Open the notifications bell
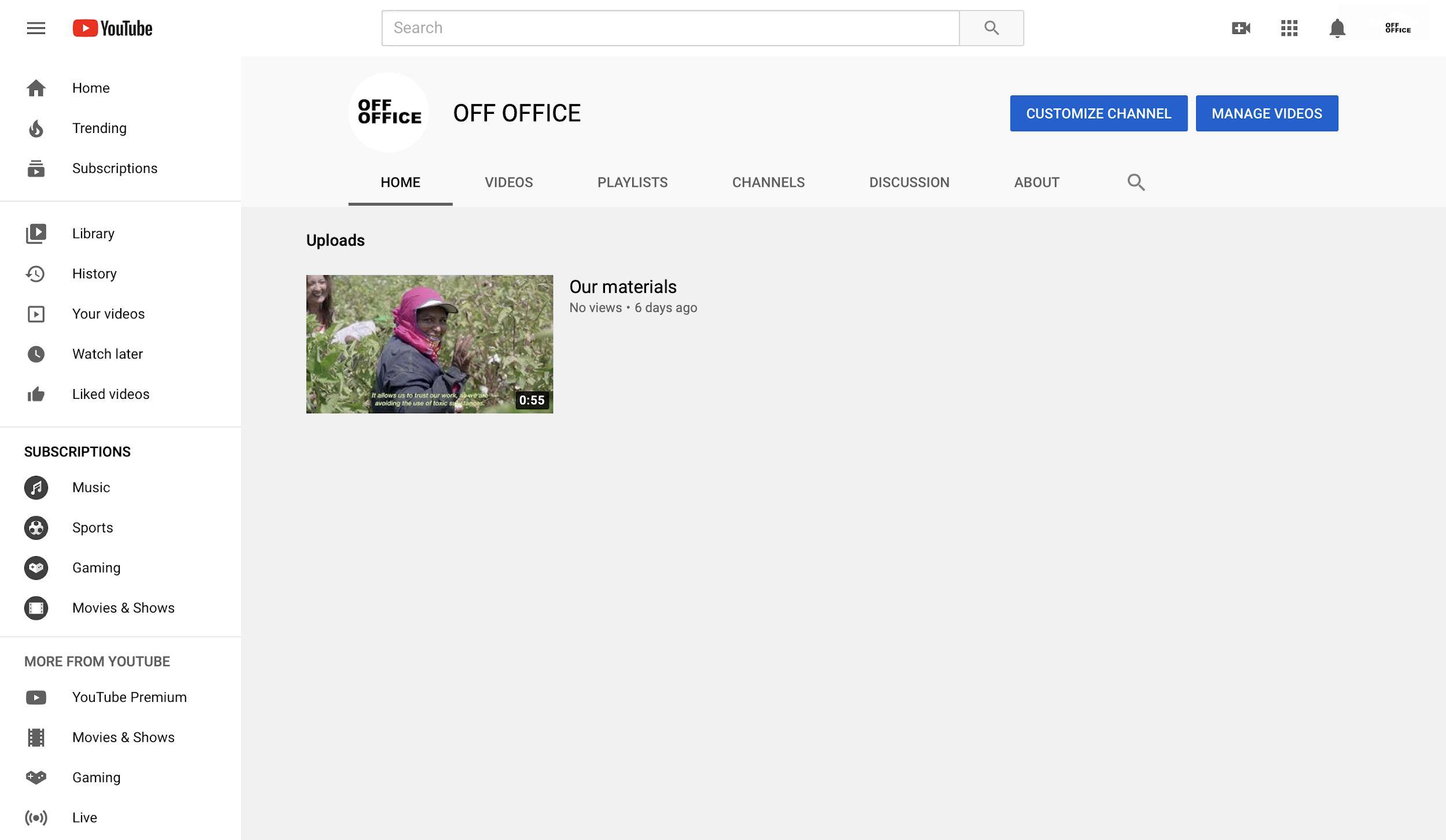 (x=1337, y=28)
